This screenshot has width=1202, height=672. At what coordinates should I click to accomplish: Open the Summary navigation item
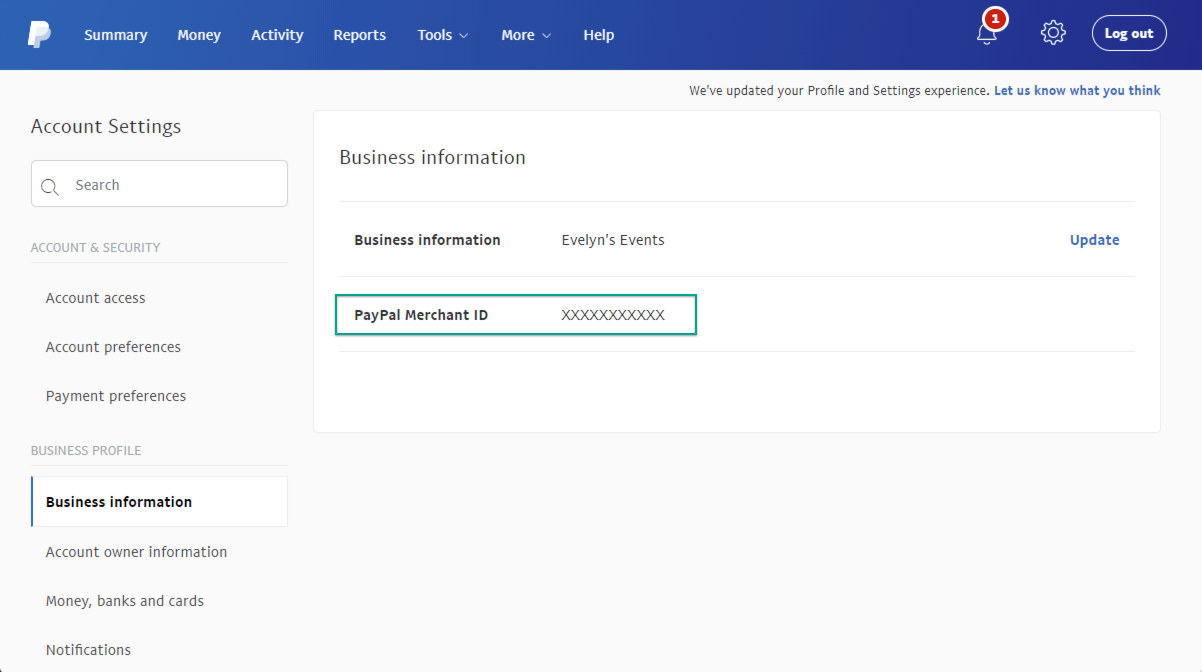[x=115, y=34]
